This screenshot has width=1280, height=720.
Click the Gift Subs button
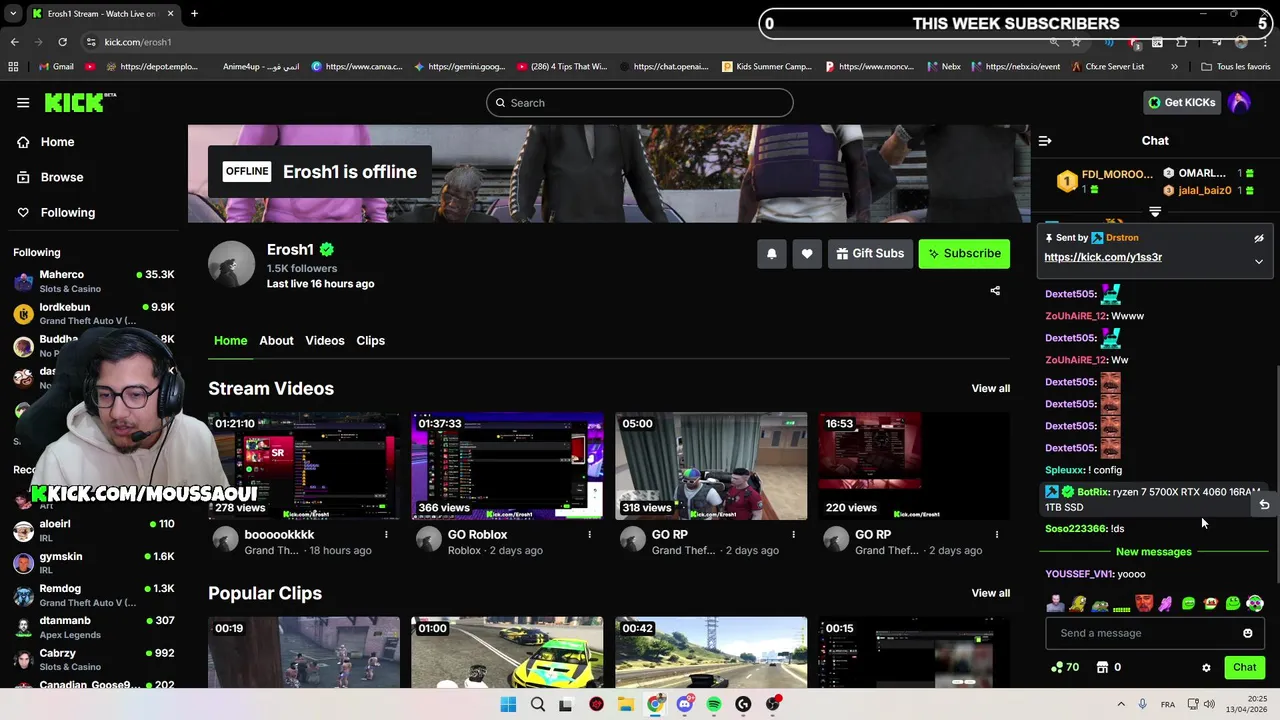pyautogui.click(x=870, y=254)
